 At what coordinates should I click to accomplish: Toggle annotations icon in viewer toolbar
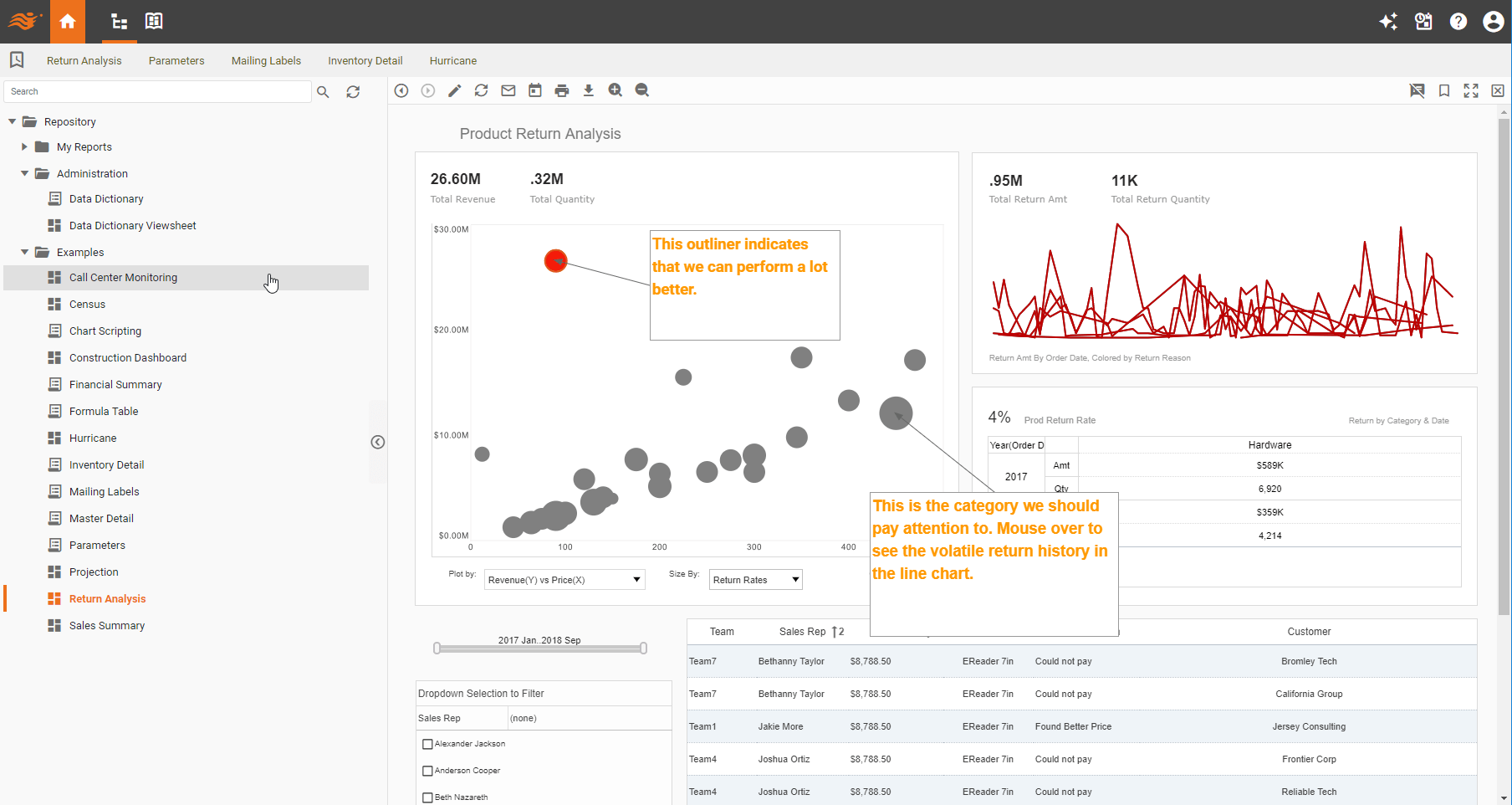[1417, 90]
